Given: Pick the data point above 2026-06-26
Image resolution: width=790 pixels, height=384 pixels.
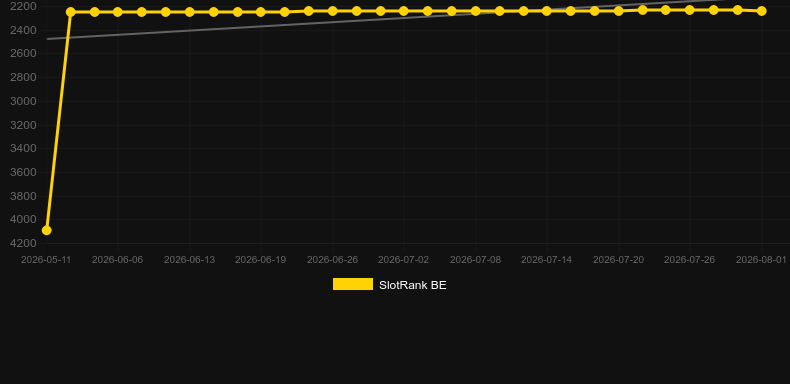Looking at the screenshot, I should click(x=333, y=11).
